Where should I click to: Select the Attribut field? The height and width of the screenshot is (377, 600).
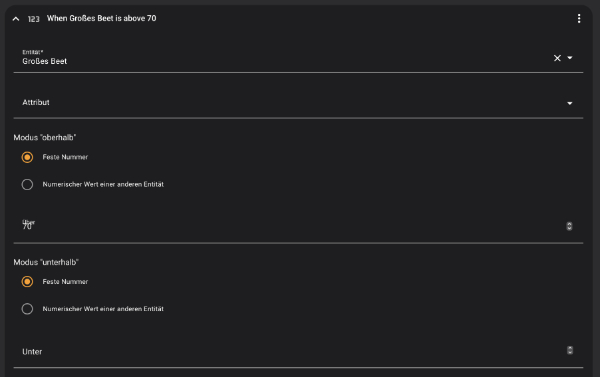coord(298,103)
